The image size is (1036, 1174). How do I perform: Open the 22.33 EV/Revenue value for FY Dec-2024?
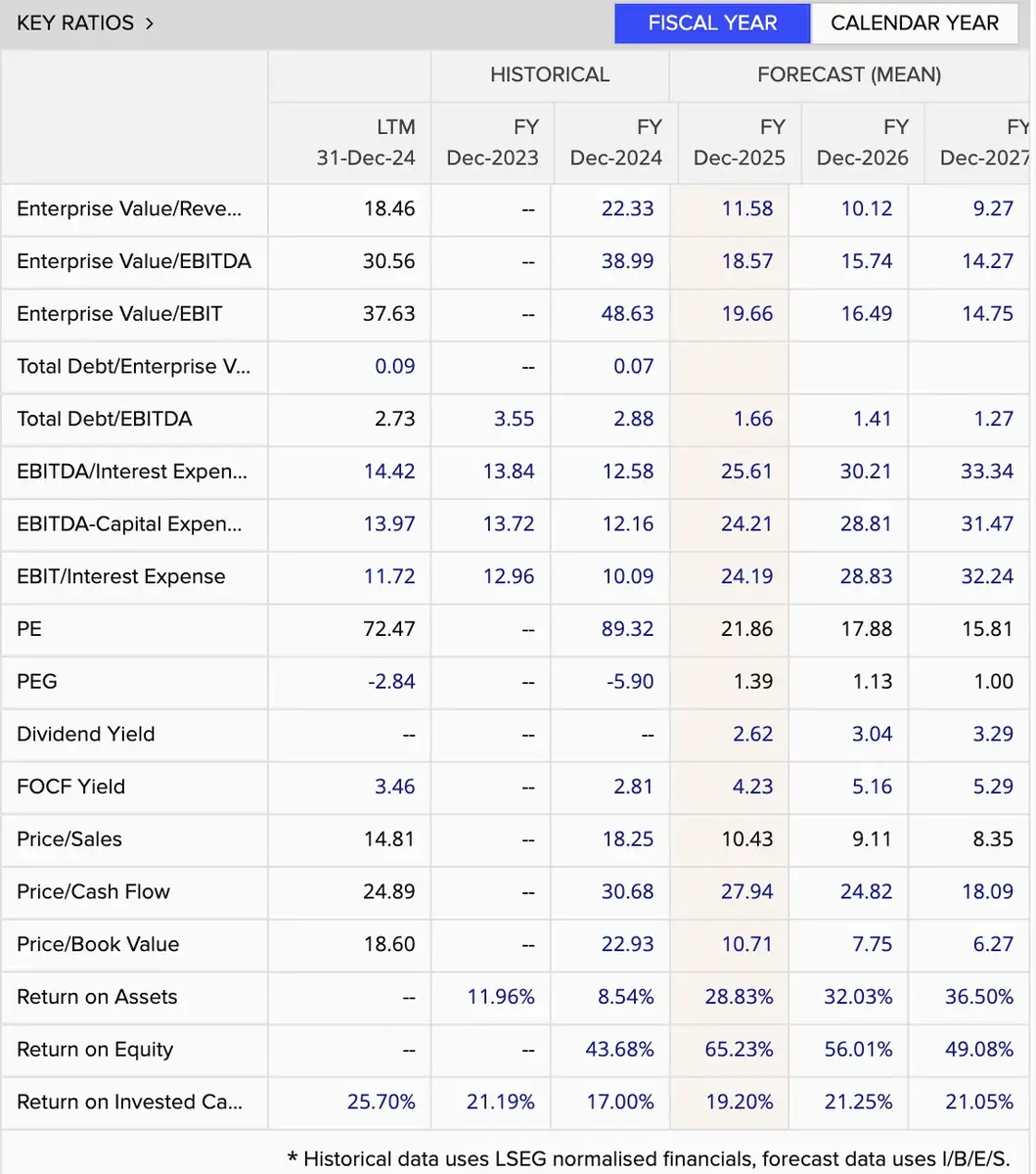(627, 208)
